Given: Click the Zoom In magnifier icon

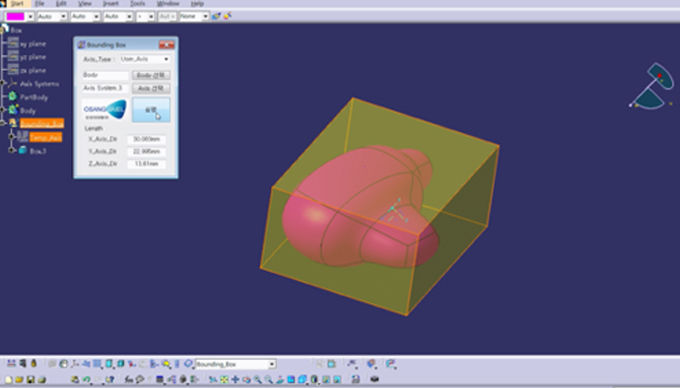Looking at the screenshot, I should [x=258, y=380].
